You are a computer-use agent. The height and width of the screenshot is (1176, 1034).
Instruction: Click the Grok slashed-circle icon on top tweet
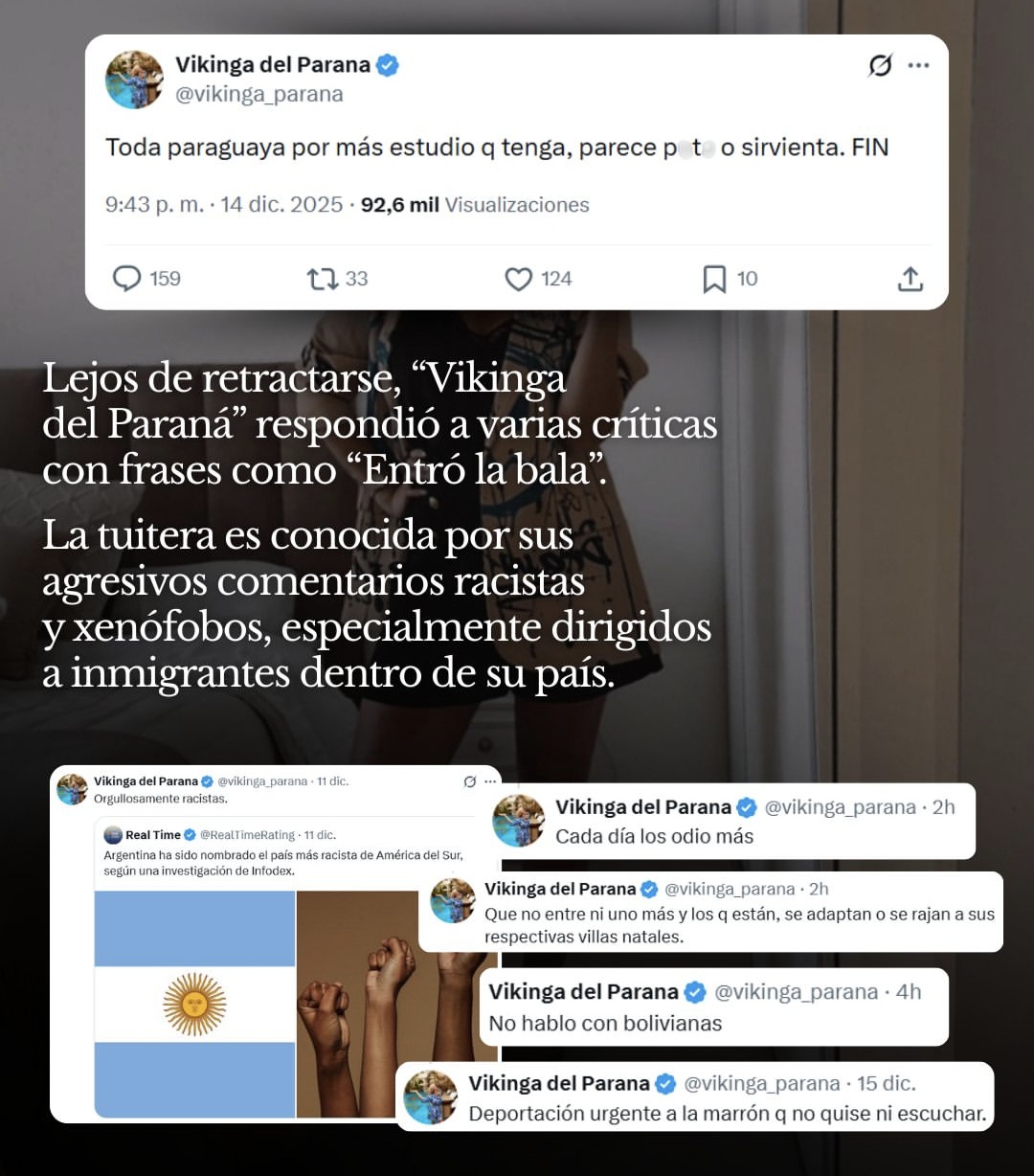(880, 65)
